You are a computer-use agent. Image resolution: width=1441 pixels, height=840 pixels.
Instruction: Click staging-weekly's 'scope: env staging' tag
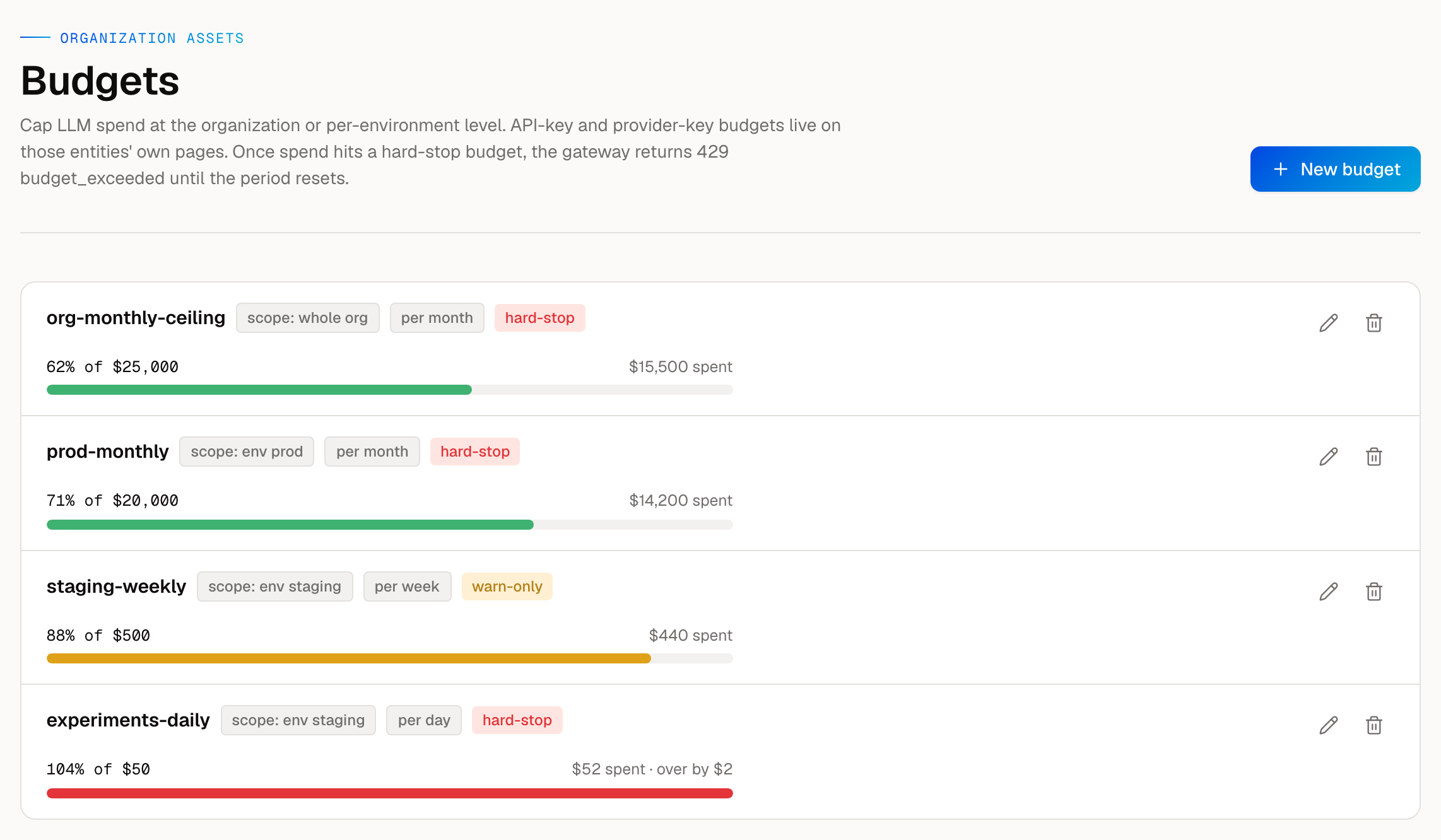275,586
